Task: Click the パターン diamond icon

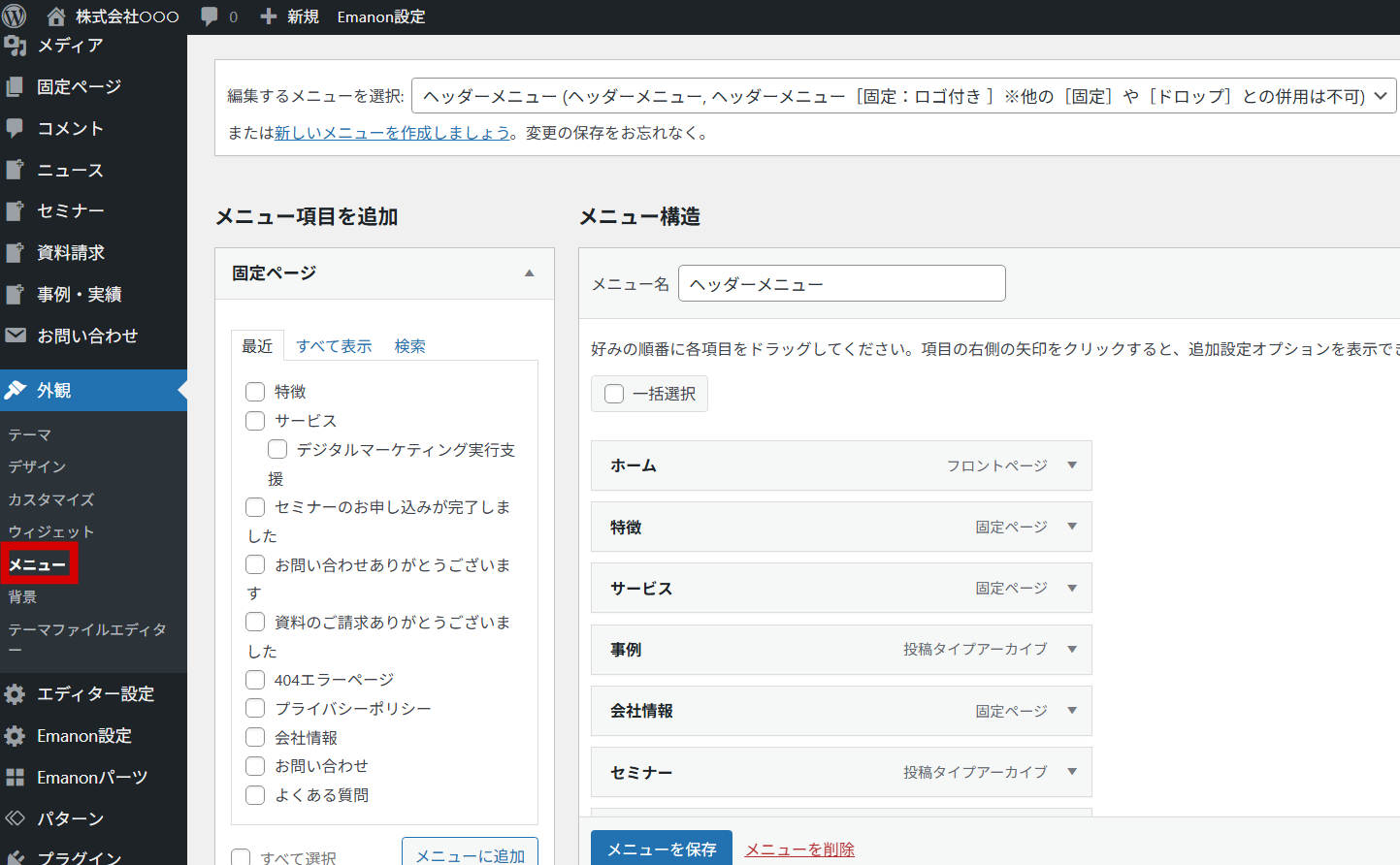Action: coord(15,818)
